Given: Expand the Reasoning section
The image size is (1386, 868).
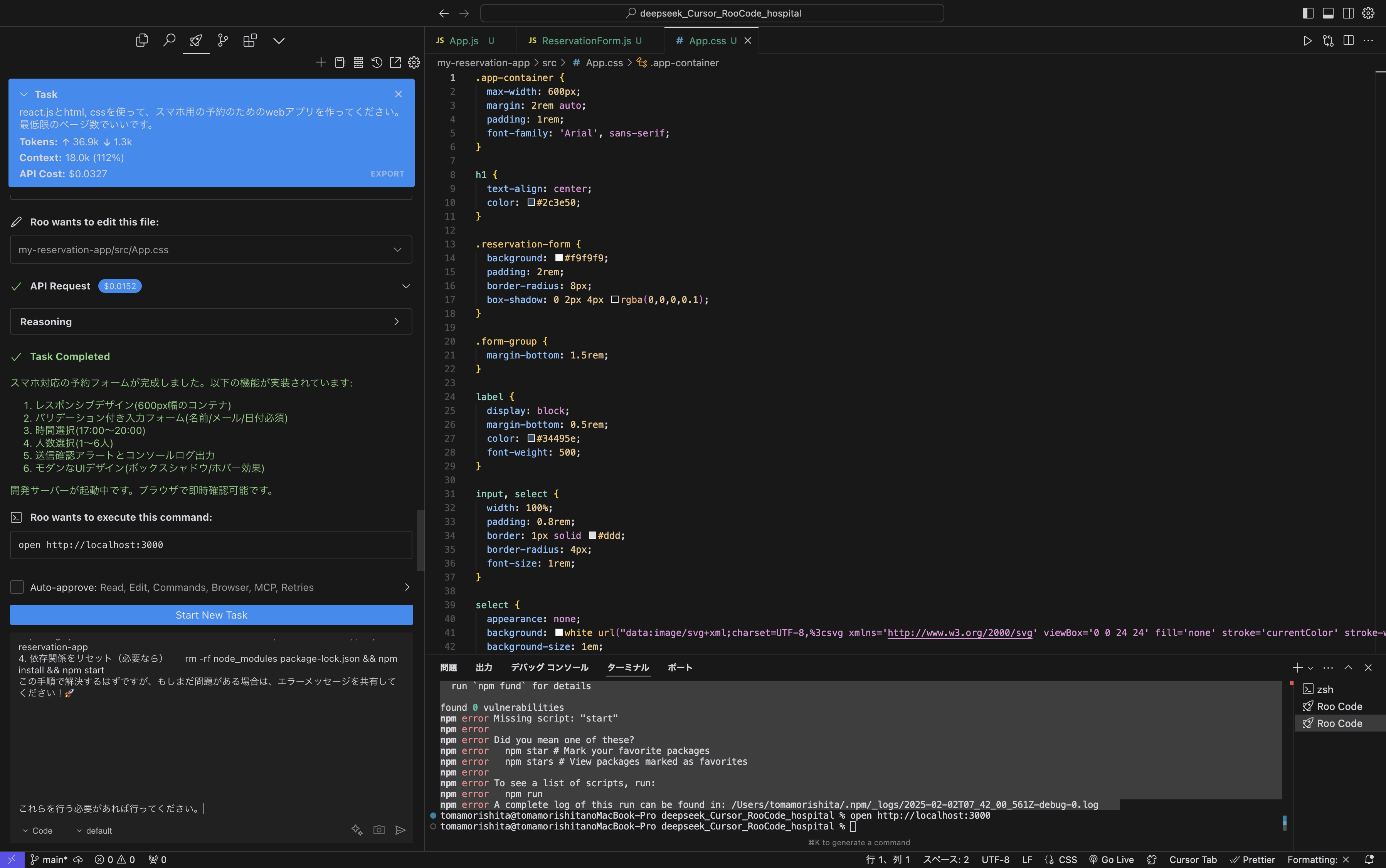Looking at the screenshot, I should pos(210,321).
